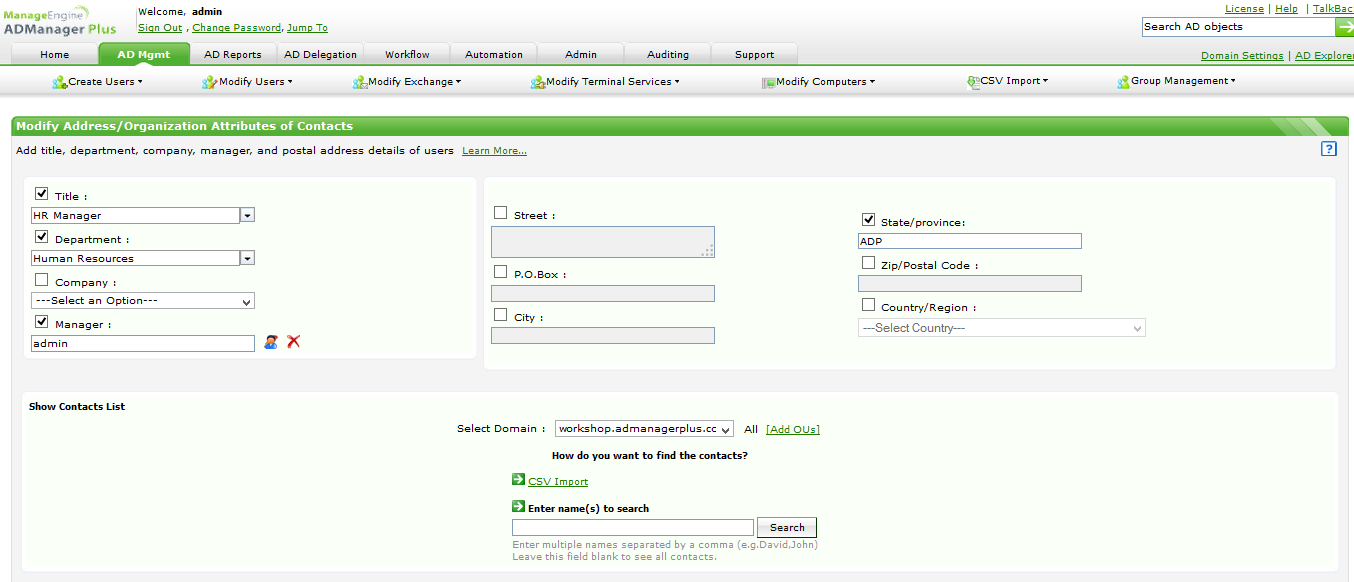The image size is (1354, 582).
Task: Click the ADManager Plus logo
Action: [x=60, y=21]
